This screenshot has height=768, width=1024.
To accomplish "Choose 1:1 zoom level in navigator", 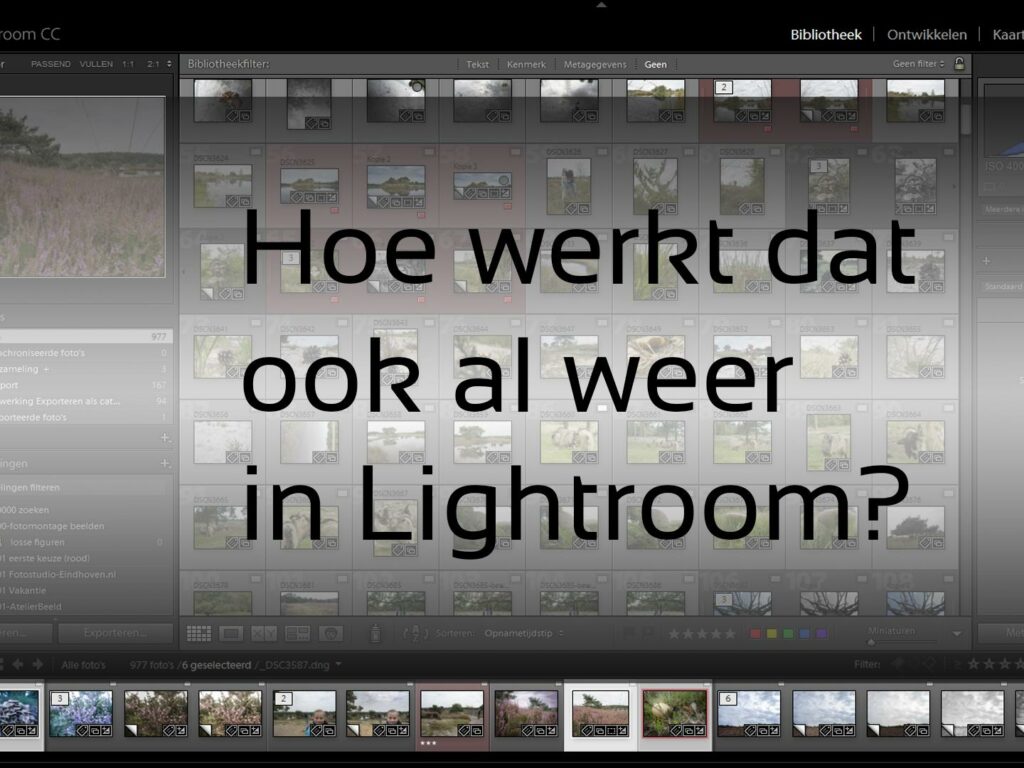I will click(x=128, y=64).
